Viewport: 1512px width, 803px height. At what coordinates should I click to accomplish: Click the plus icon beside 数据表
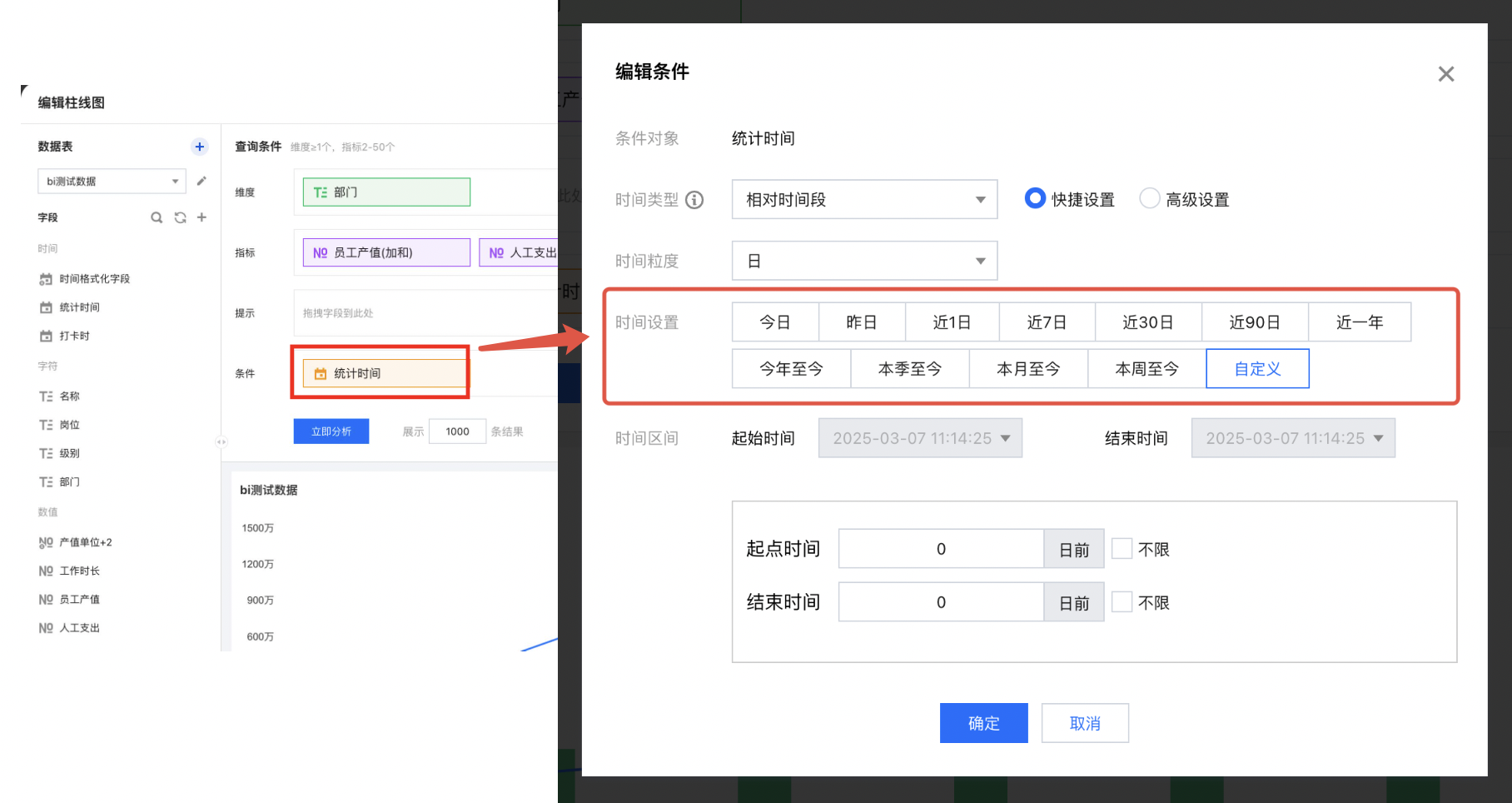(x=200, y=147)
